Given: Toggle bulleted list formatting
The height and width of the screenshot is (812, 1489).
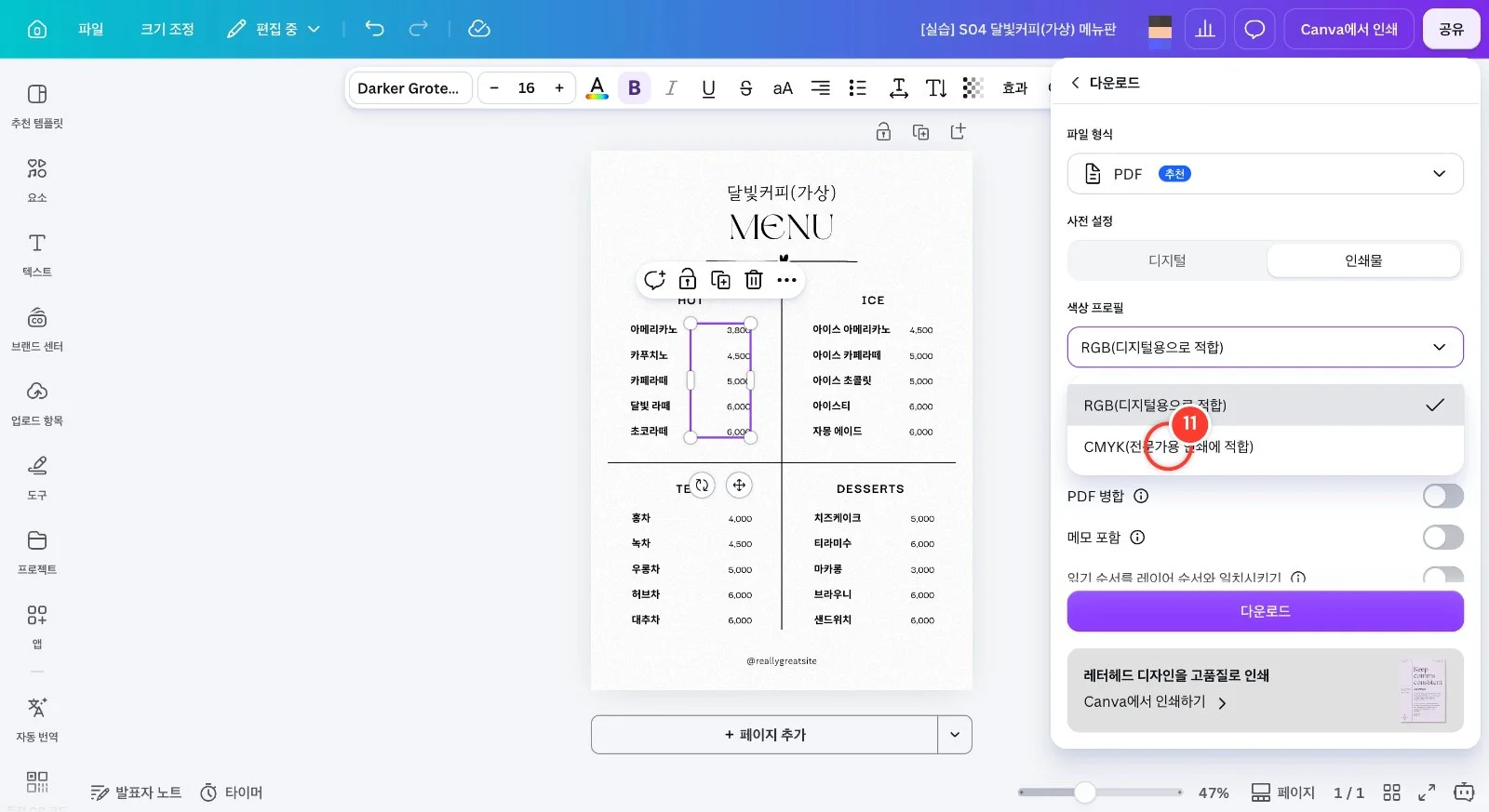Looking at the screenshot, I should [857, 88].
